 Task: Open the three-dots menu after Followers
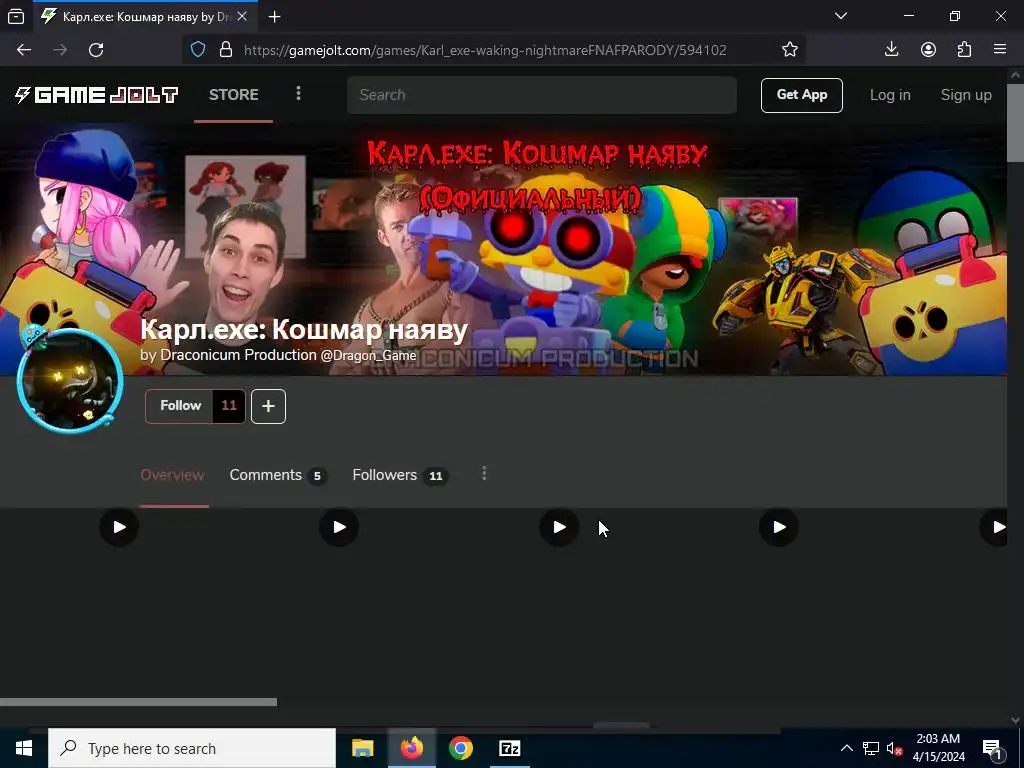(x=484, y=473)
